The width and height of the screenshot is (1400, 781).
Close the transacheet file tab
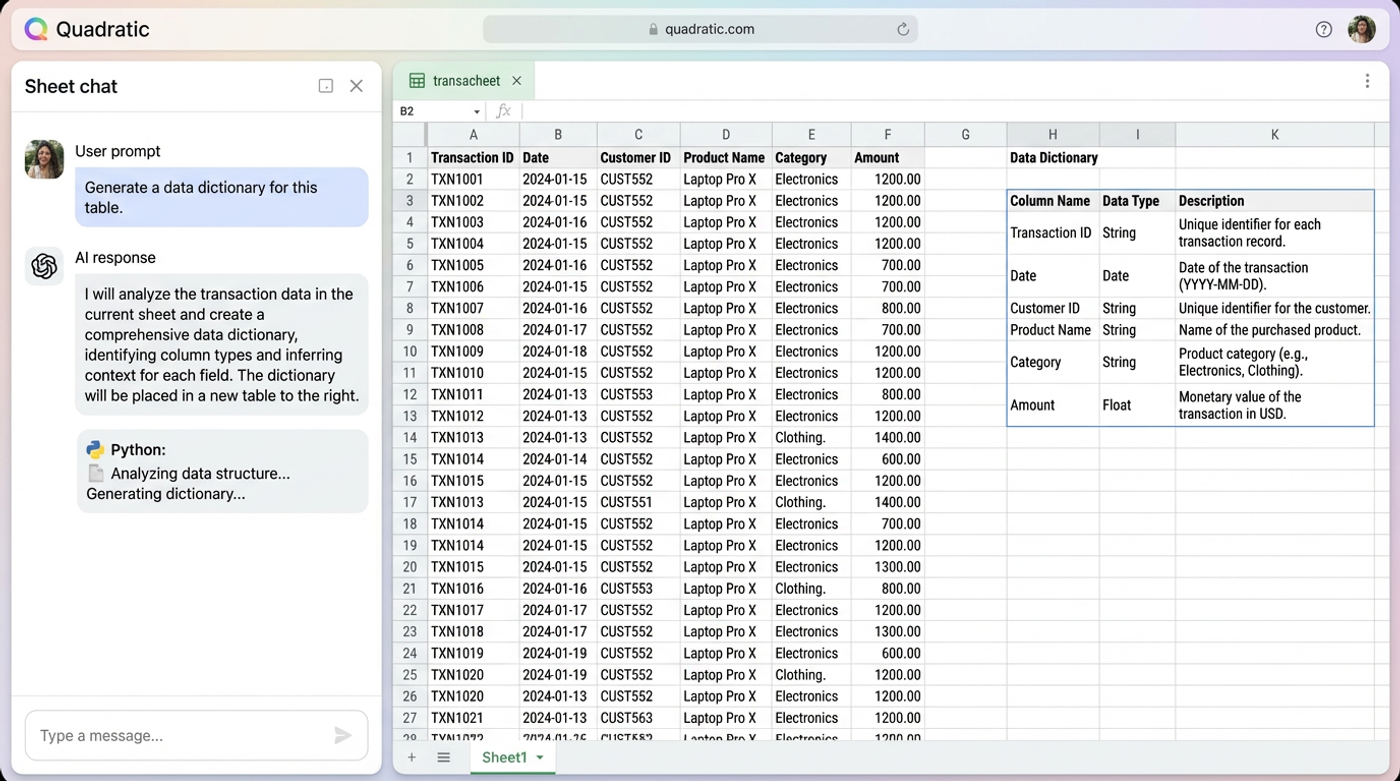pyautogui.click(x=517, y=81)
